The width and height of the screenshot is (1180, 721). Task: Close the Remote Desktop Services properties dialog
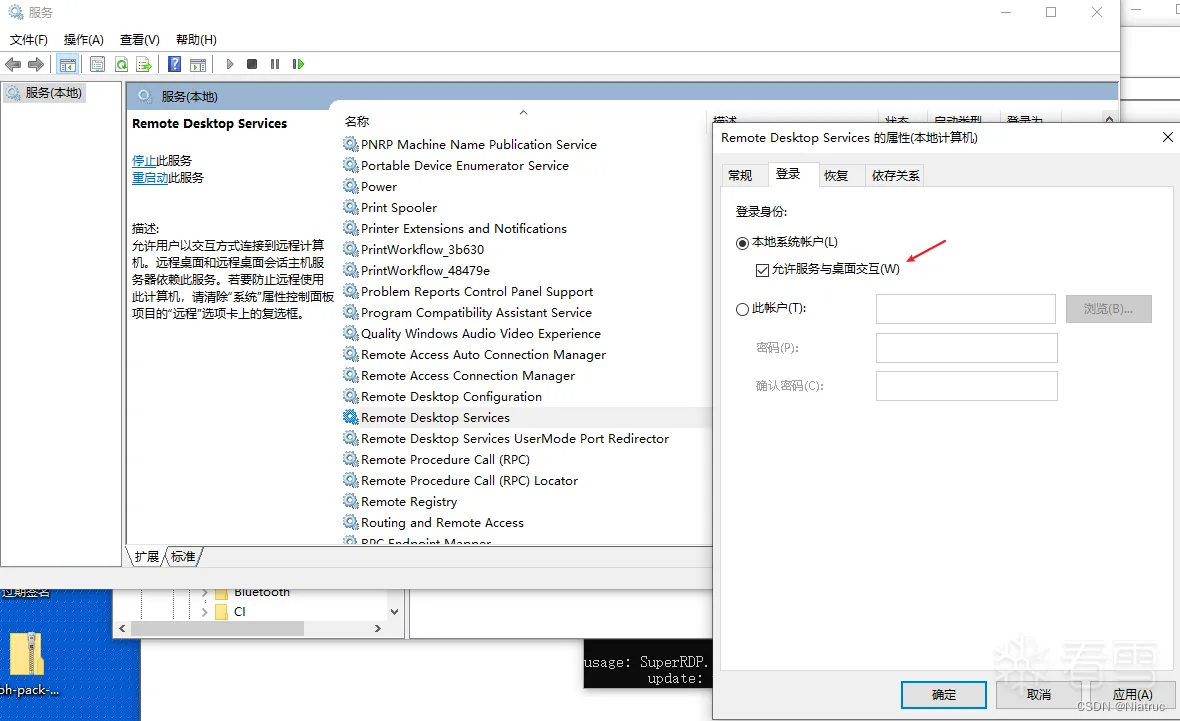click(1167, 137)
